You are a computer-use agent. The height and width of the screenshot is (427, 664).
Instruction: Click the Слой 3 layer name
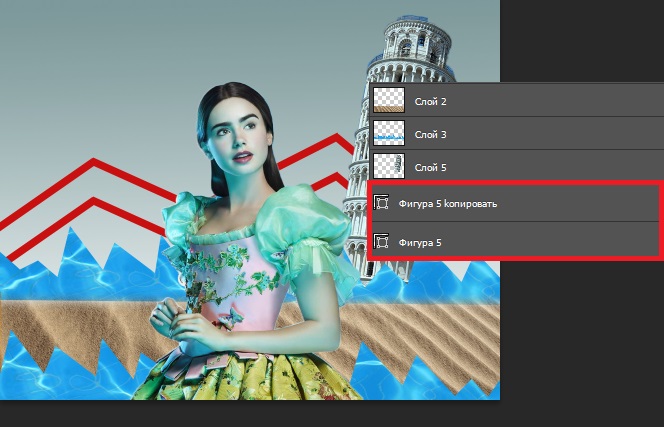(430, 135)
